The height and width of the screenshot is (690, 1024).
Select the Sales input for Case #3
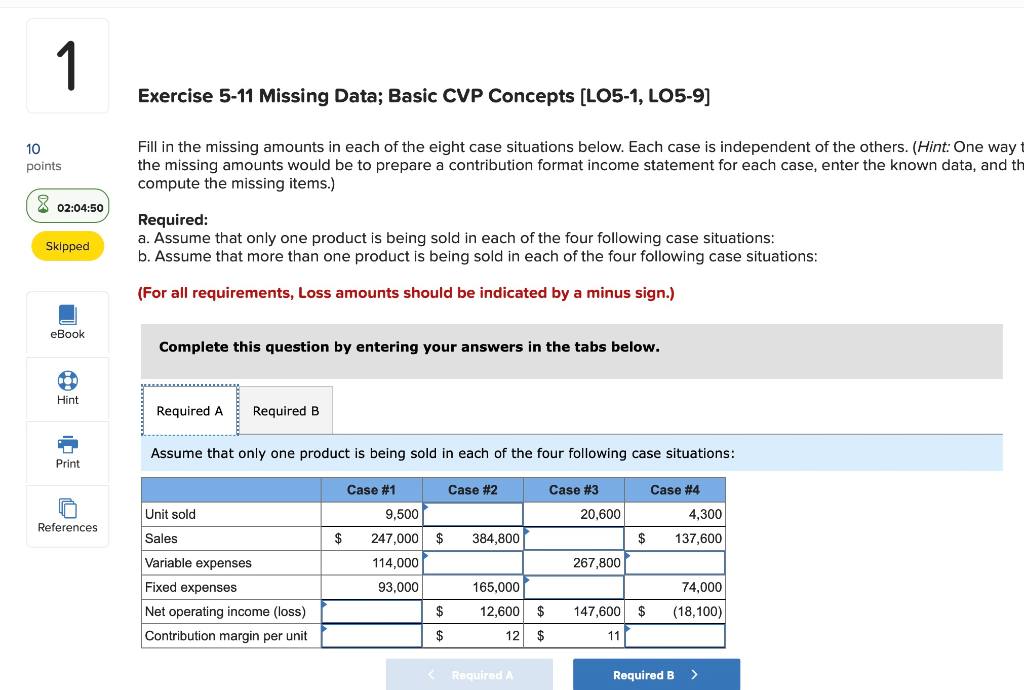pos(573,538)
